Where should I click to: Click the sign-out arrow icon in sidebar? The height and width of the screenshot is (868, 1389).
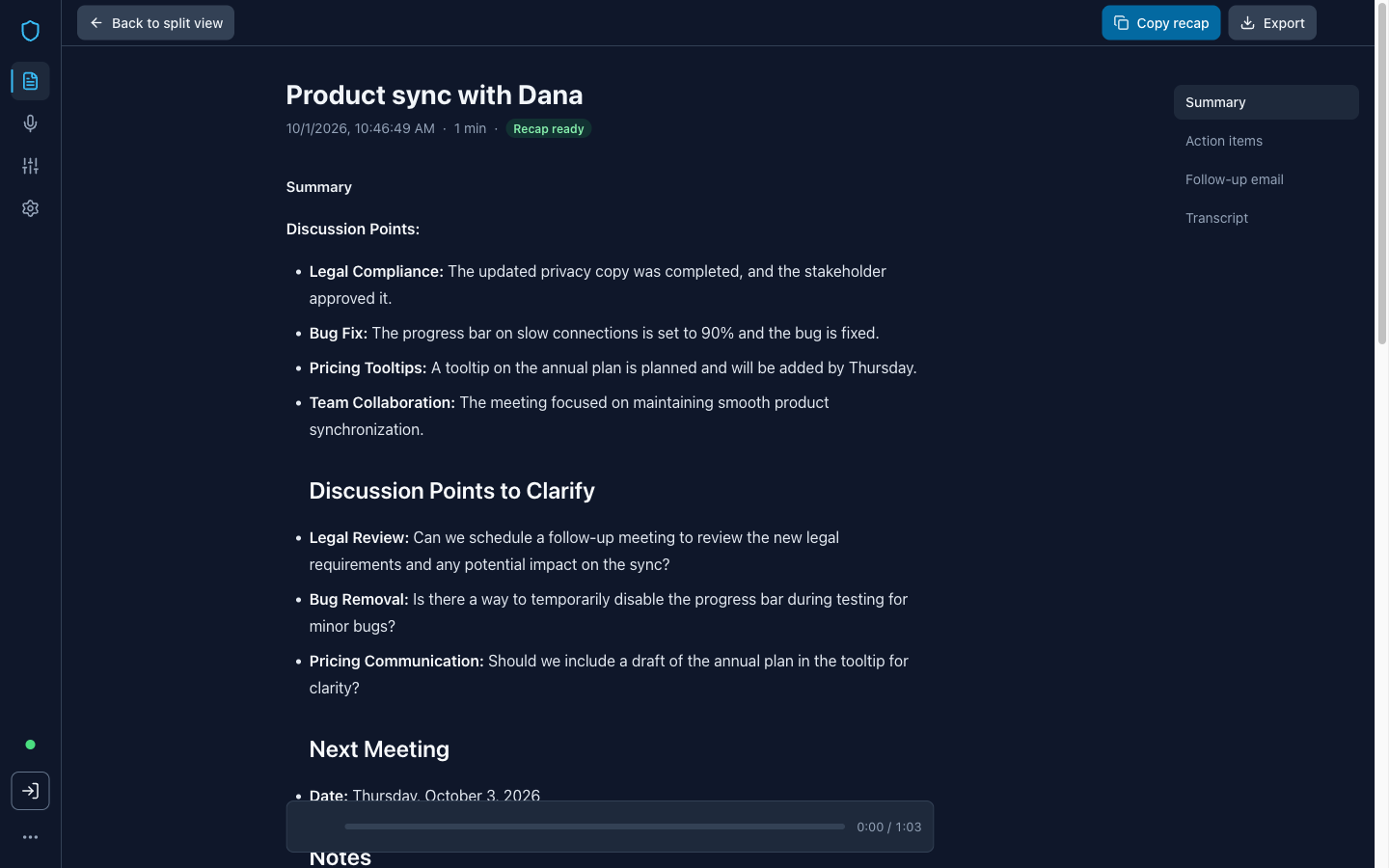tap(30, 791)
